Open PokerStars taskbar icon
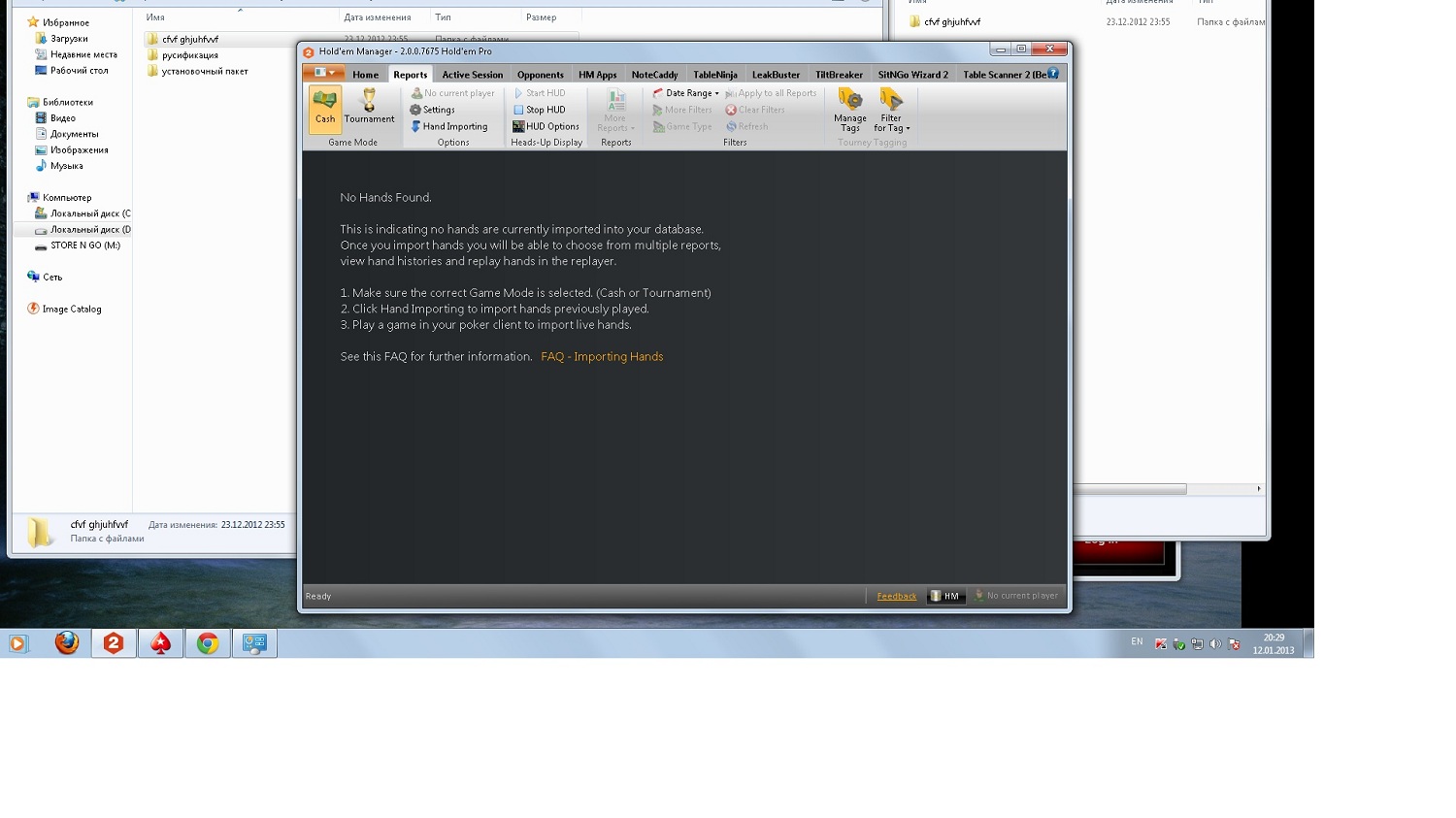 160,643
